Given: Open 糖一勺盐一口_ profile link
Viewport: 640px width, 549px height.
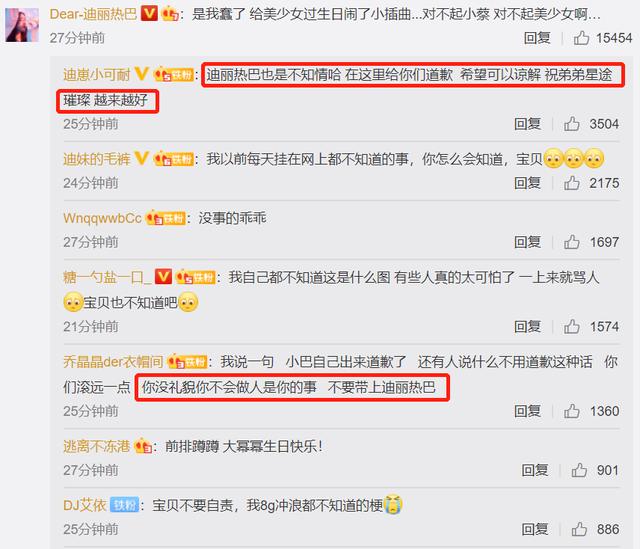Looking at the screenshot, I should (x=107, y=278).
